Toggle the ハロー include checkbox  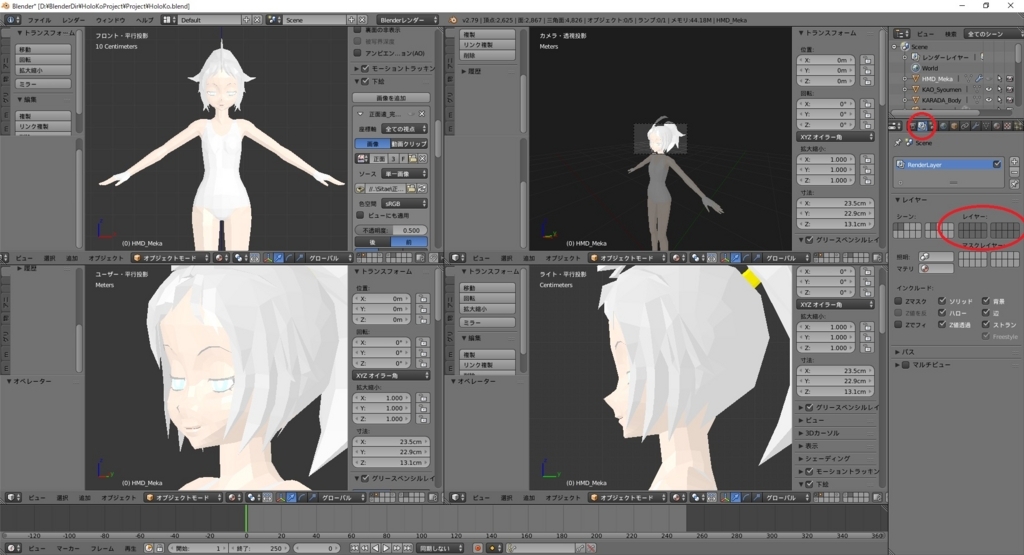pos(942,313)
